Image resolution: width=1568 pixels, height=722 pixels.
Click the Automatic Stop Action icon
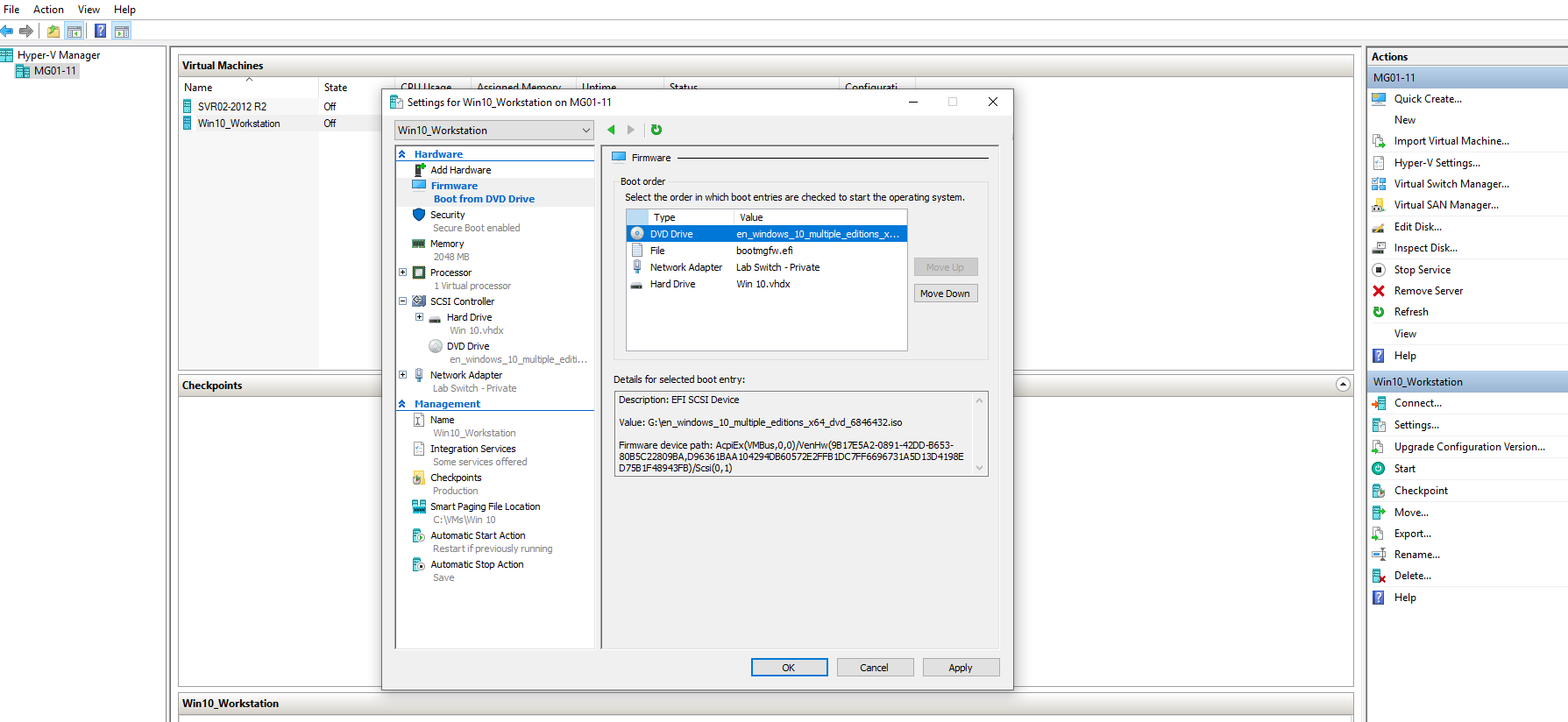coord(419,564)
